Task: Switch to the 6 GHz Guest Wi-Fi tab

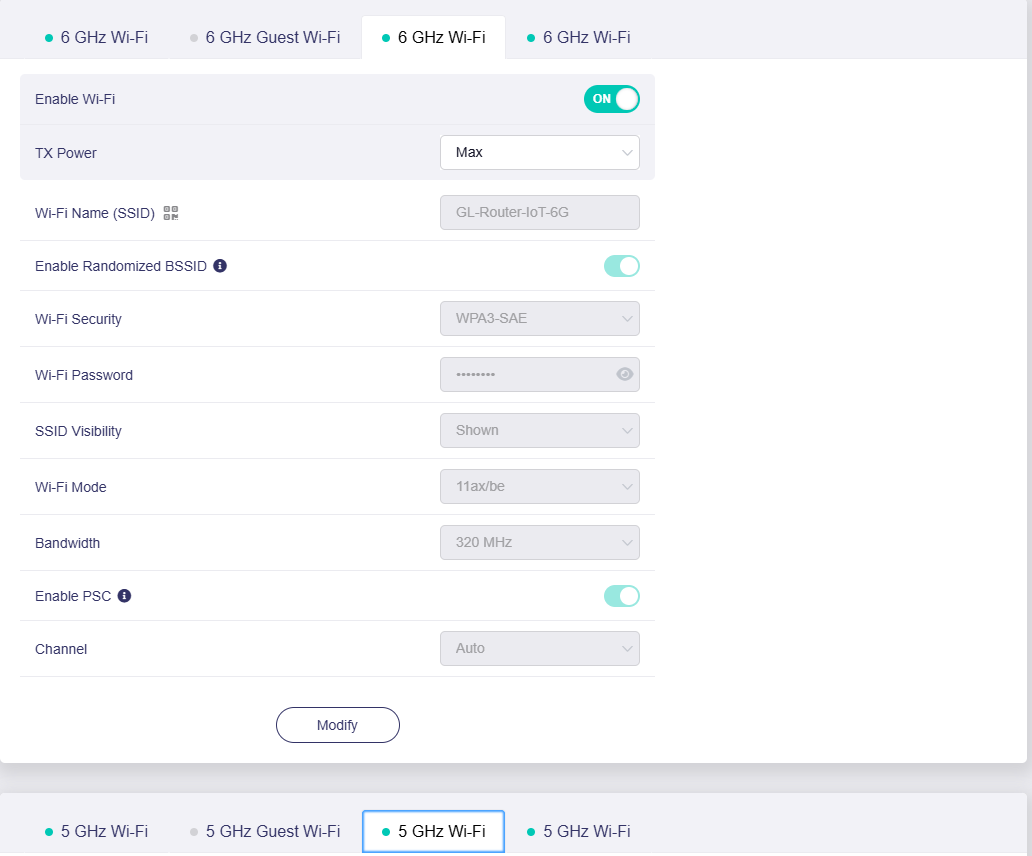Action: coord(265,38)
